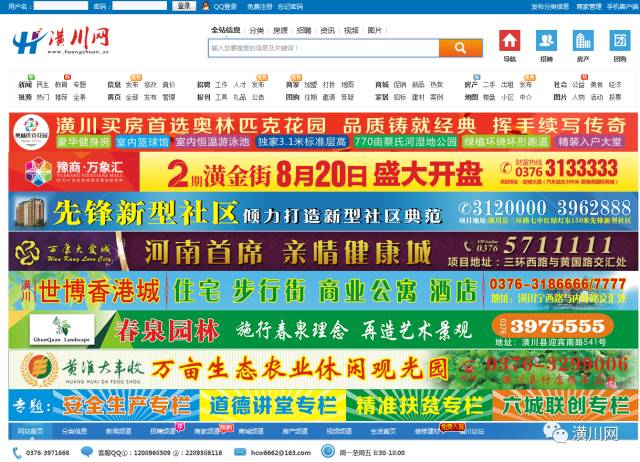
Task: Click the building picture in the 先锋新型社区 banner
Action: pyautogui.click(x=29, y=212)
